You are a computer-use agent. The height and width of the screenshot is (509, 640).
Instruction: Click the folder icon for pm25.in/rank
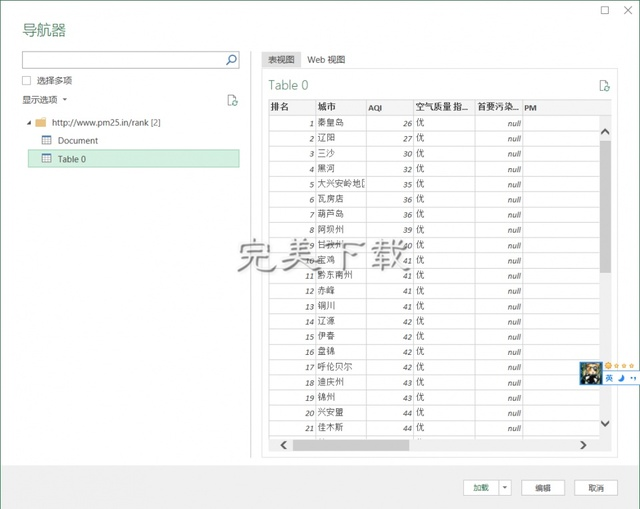(x=41, y=122)
